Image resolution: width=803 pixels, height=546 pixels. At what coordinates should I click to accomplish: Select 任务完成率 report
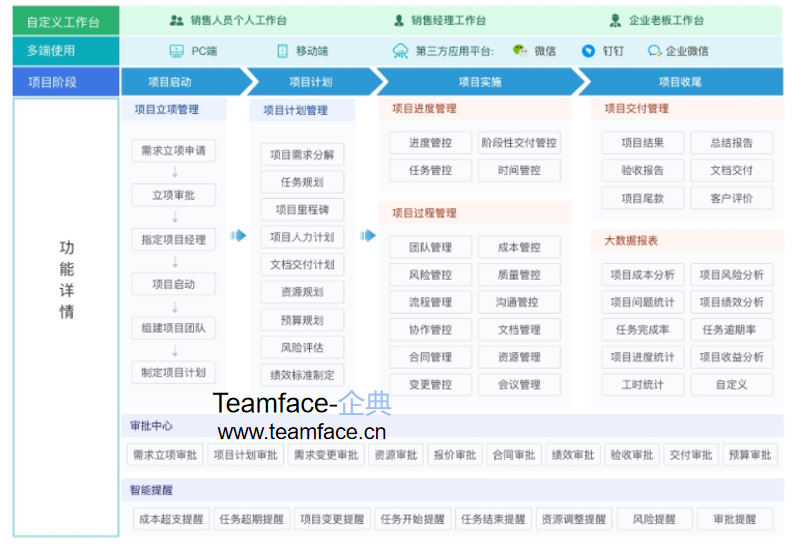click(643, 330)
